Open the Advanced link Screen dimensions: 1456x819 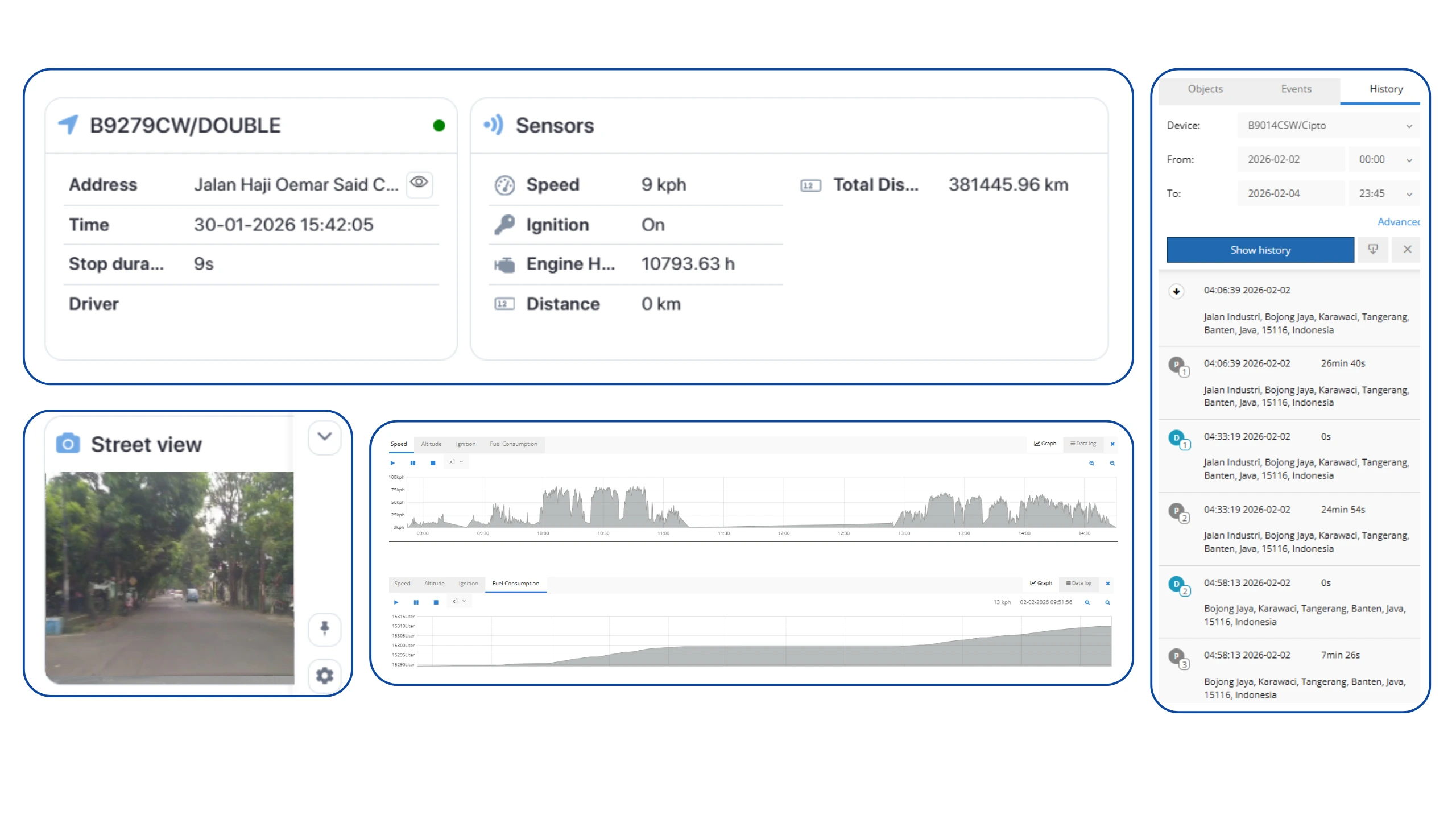pyautogui.click(x=1398, y=222)
